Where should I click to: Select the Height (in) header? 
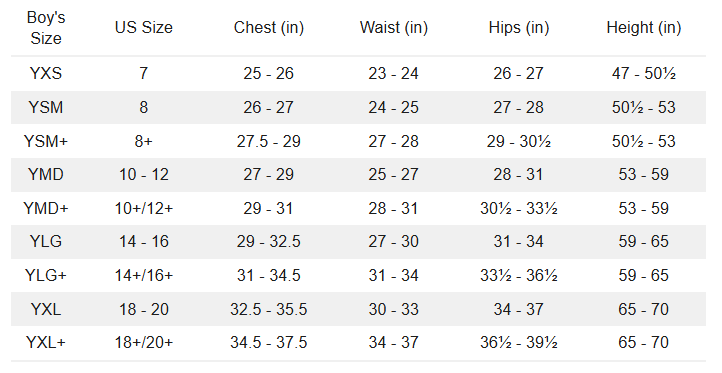[644, 28]
